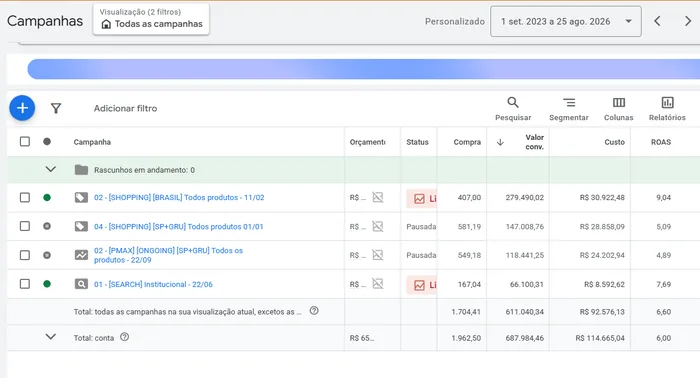Toggle the select-all campaigns header checkbox
700x378 pixels.
tap(25, 141)
